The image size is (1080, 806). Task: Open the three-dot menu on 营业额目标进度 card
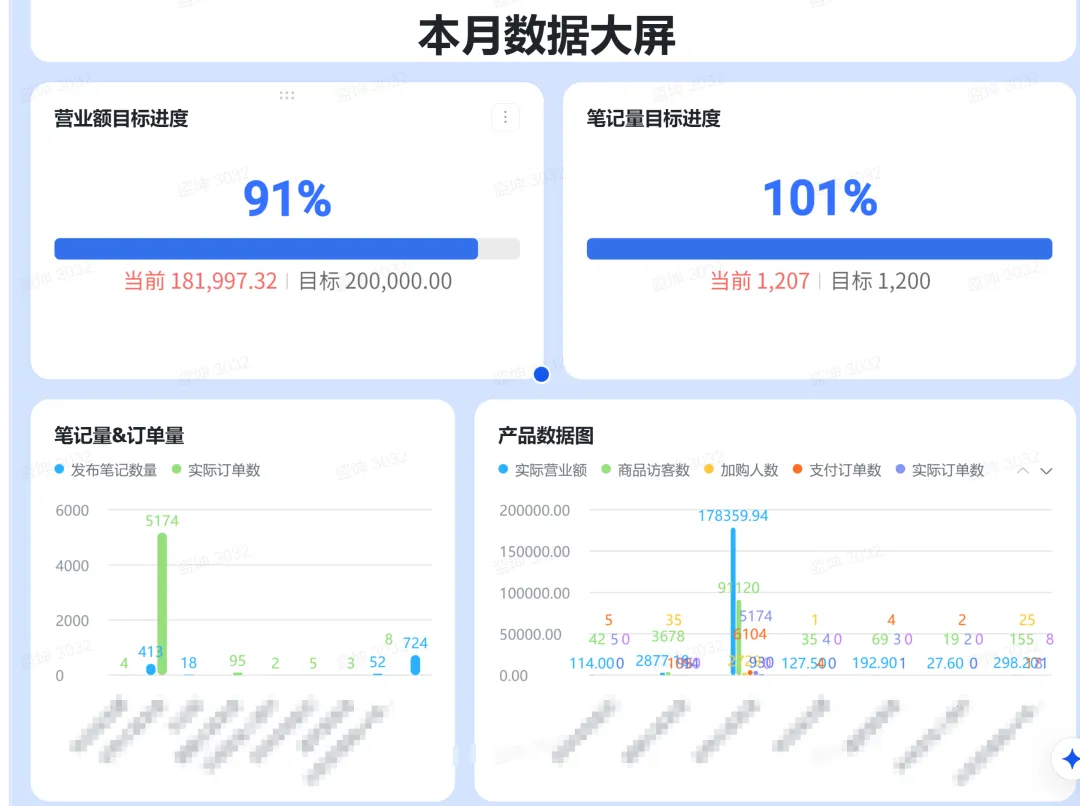pos(505,118)
